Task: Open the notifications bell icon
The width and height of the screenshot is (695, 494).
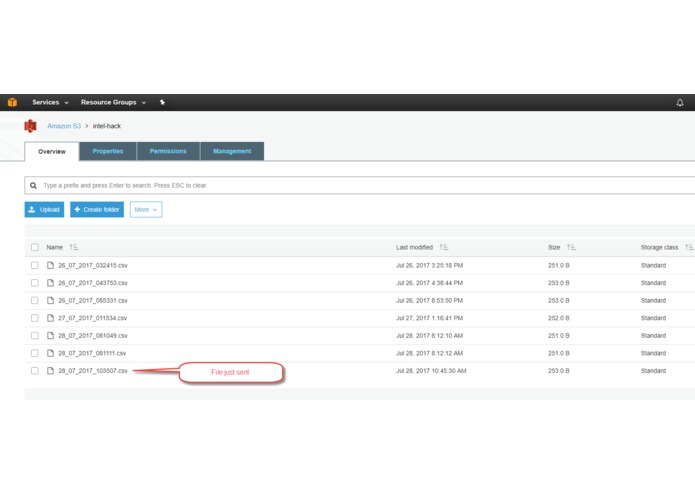Action: [679, 103]
